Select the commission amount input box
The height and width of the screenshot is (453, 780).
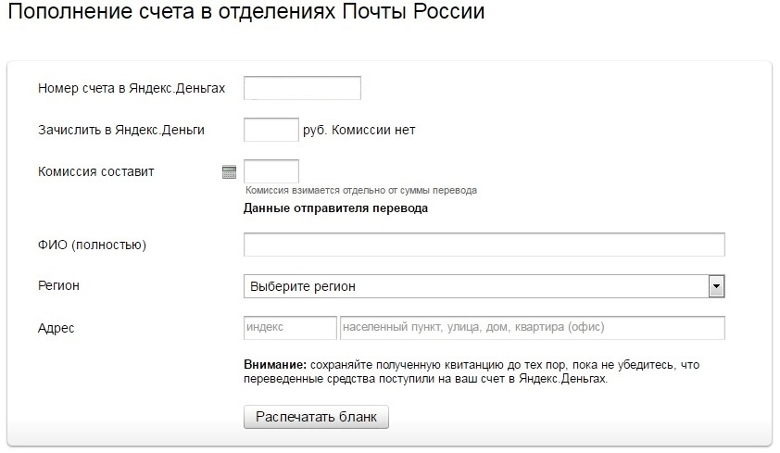click(271, 171)
